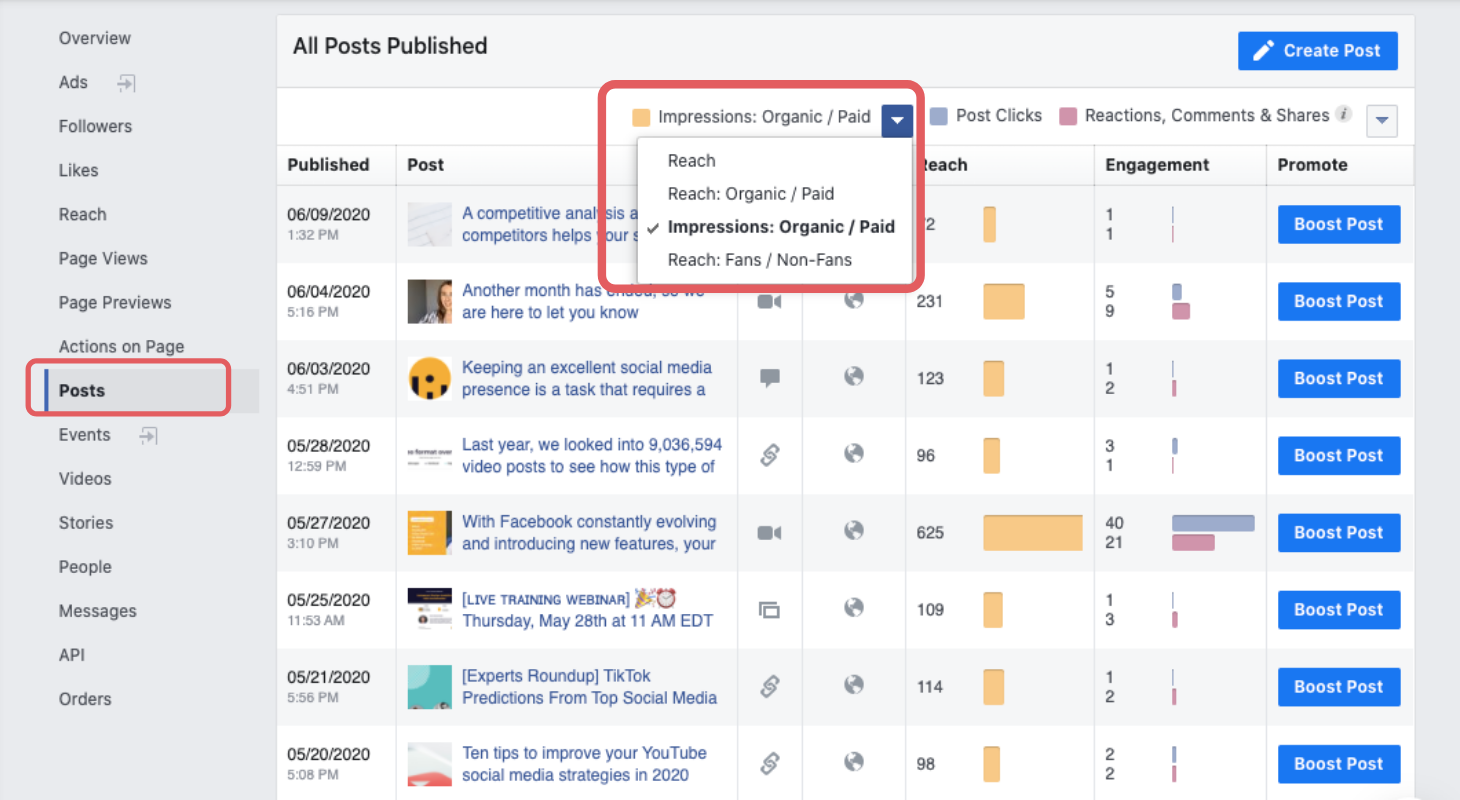Image resolution: width=1460 pixels, height=800 pixels.
Task: Open '[Experts Roundup] TikTok Predictions' post link
Action: pos(589,686)
